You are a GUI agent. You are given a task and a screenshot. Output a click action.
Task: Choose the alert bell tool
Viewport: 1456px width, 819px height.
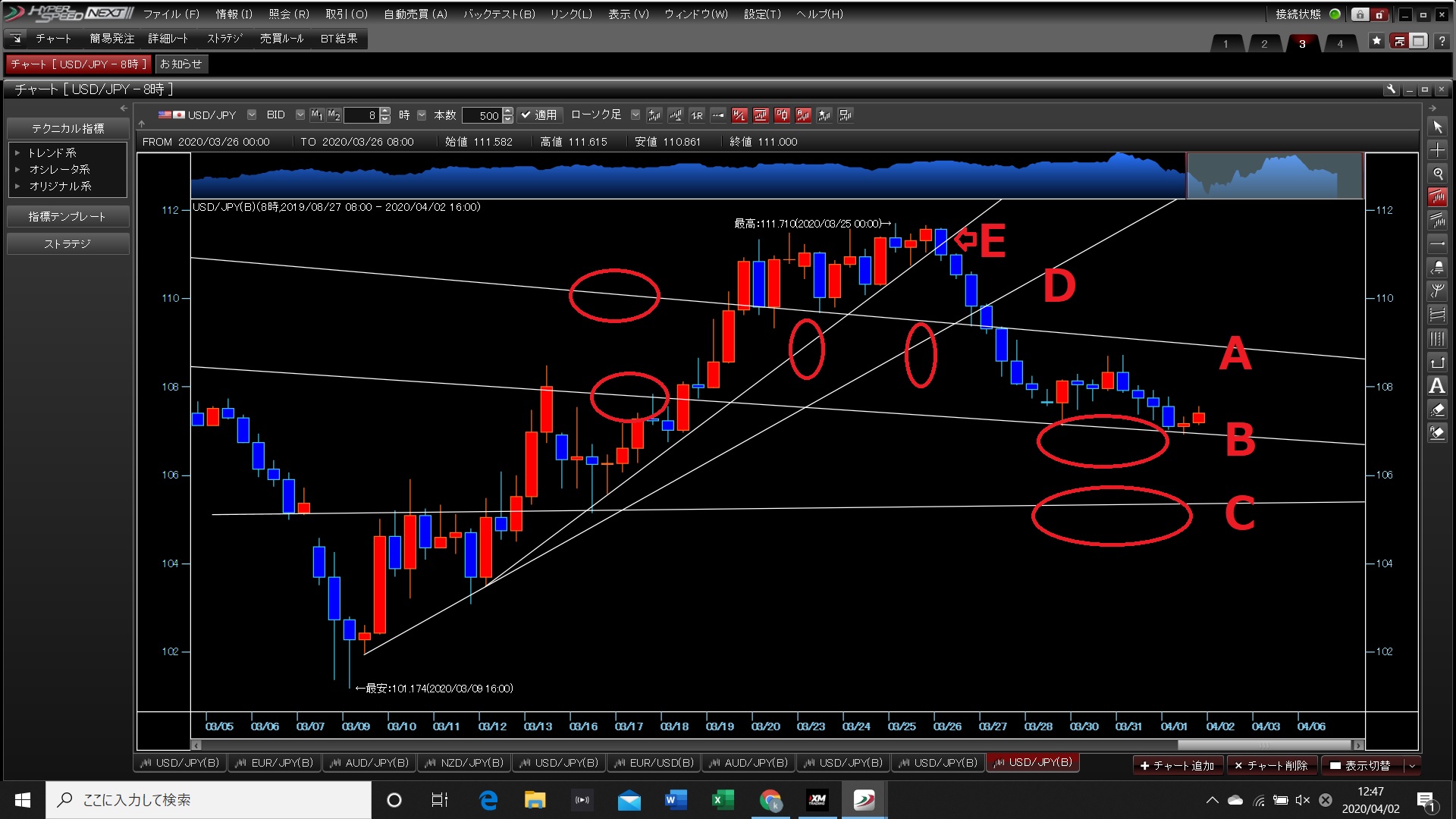coord(1437,268)
